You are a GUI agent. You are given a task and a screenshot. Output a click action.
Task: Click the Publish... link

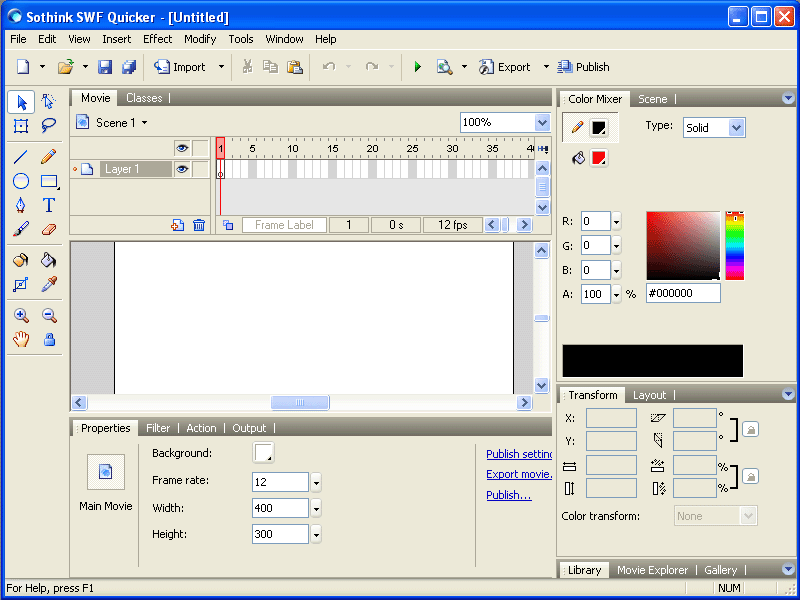(x=509, y=495)
